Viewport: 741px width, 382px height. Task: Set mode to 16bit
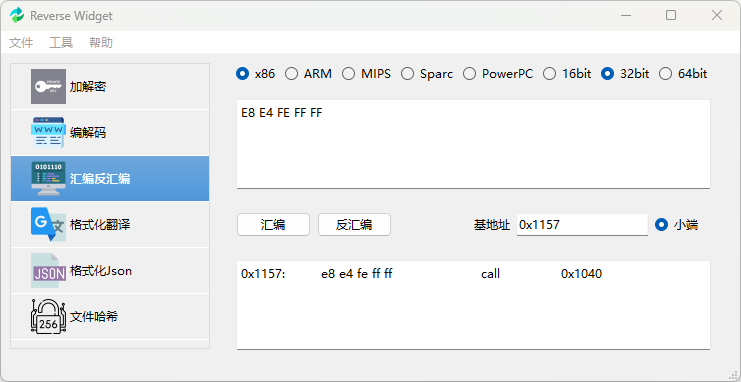[x=567, y=74]
